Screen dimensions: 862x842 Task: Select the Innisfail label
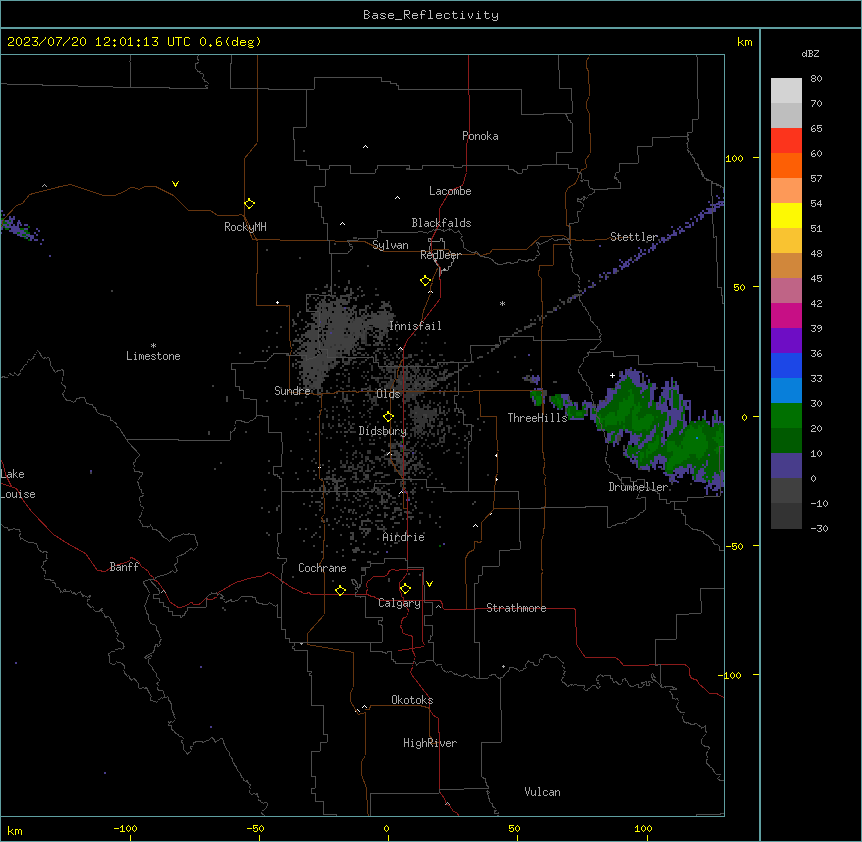click(x=415, y=326)
